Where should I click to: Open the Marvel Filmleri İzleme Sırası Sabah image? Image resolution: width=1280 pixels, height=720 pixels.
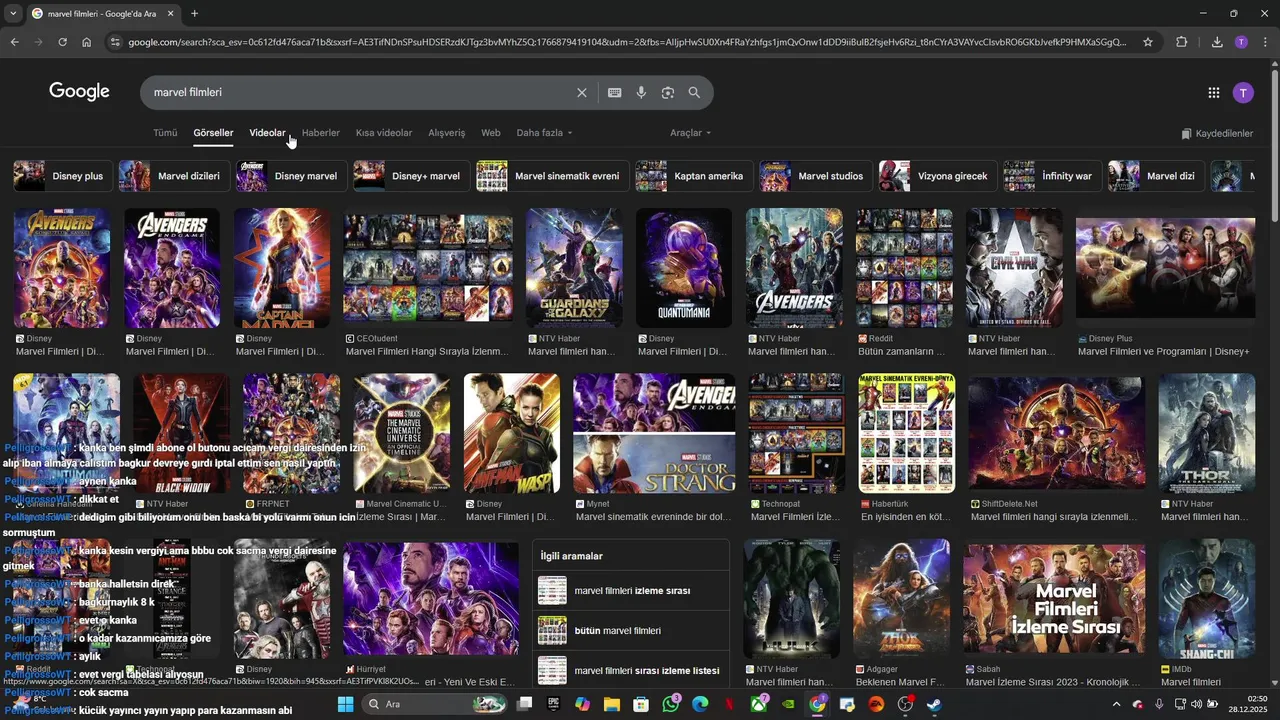pyautogui.click(x=1054, y=600)
